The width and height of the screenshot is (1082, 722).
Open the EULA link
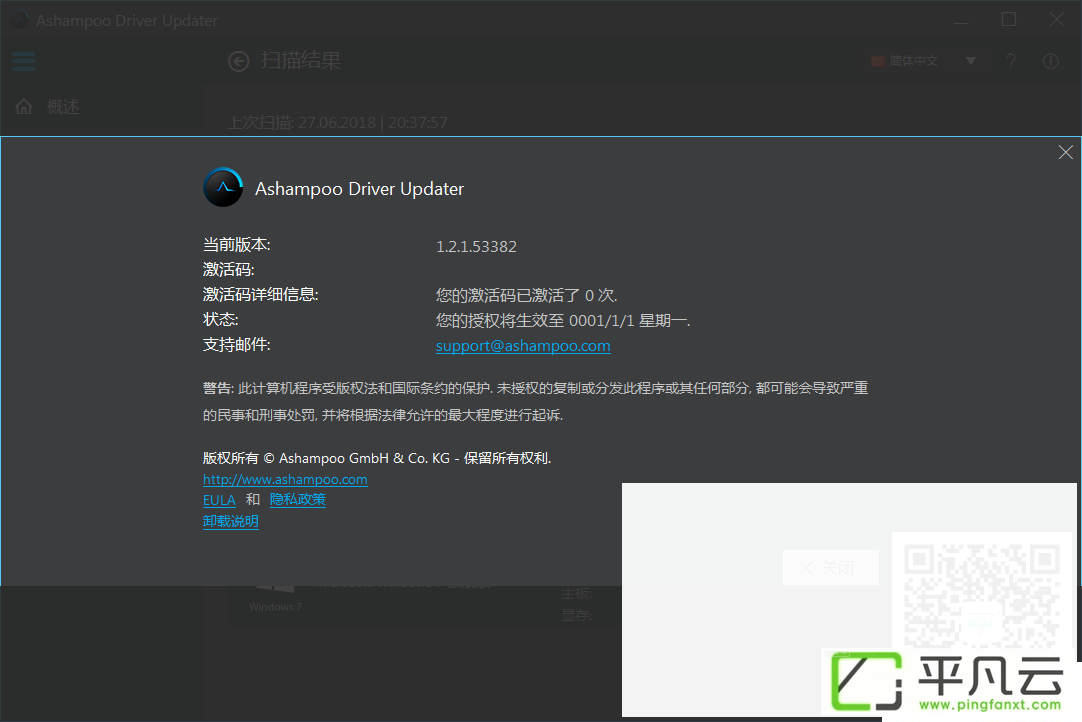pyautogui.click(x=219, y=500)
